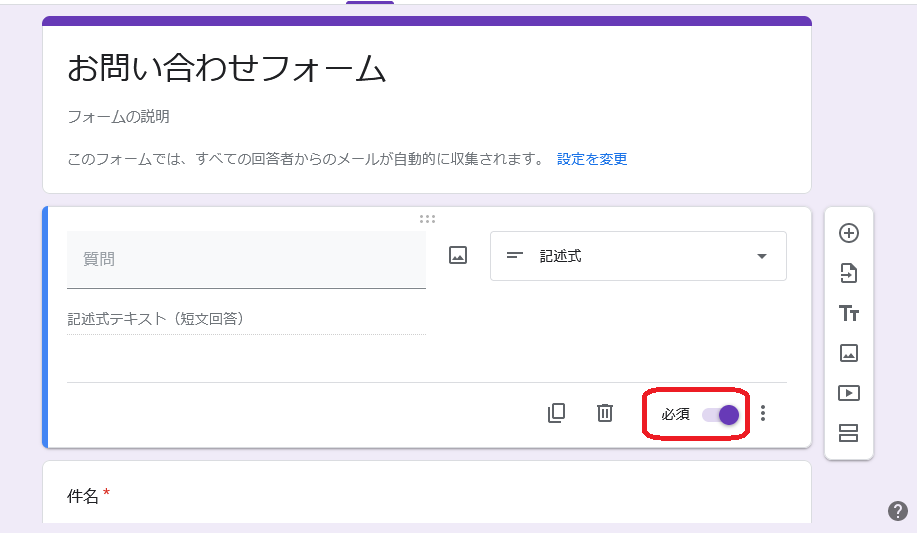Click the 設定を変更 link
This screenshot has width=917, height=533.
coord(592,159)
